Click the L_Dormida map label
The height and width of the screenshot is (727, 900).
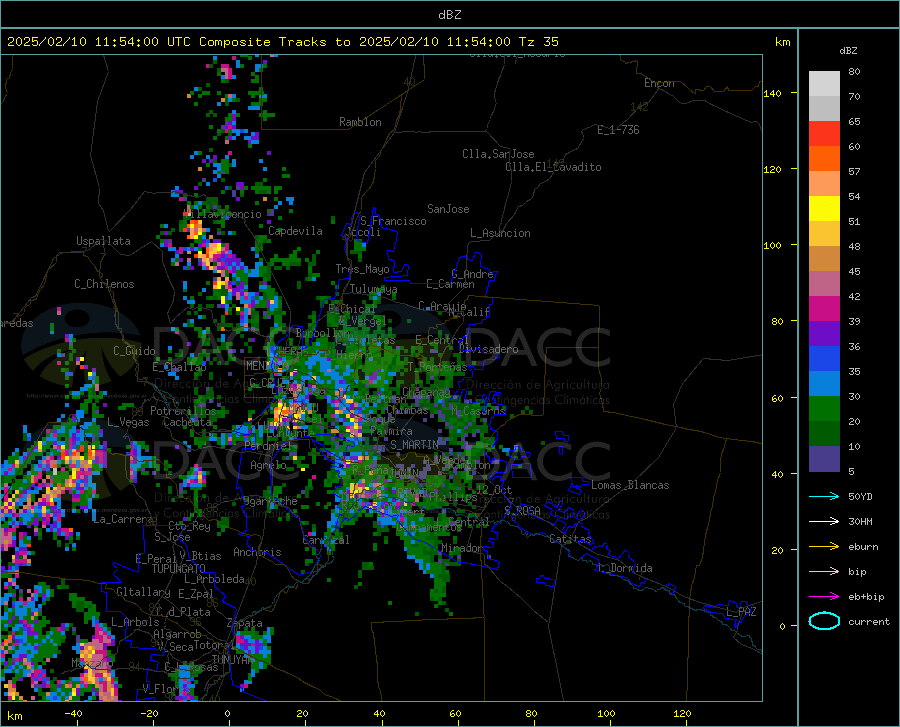[x=624, y=568]
